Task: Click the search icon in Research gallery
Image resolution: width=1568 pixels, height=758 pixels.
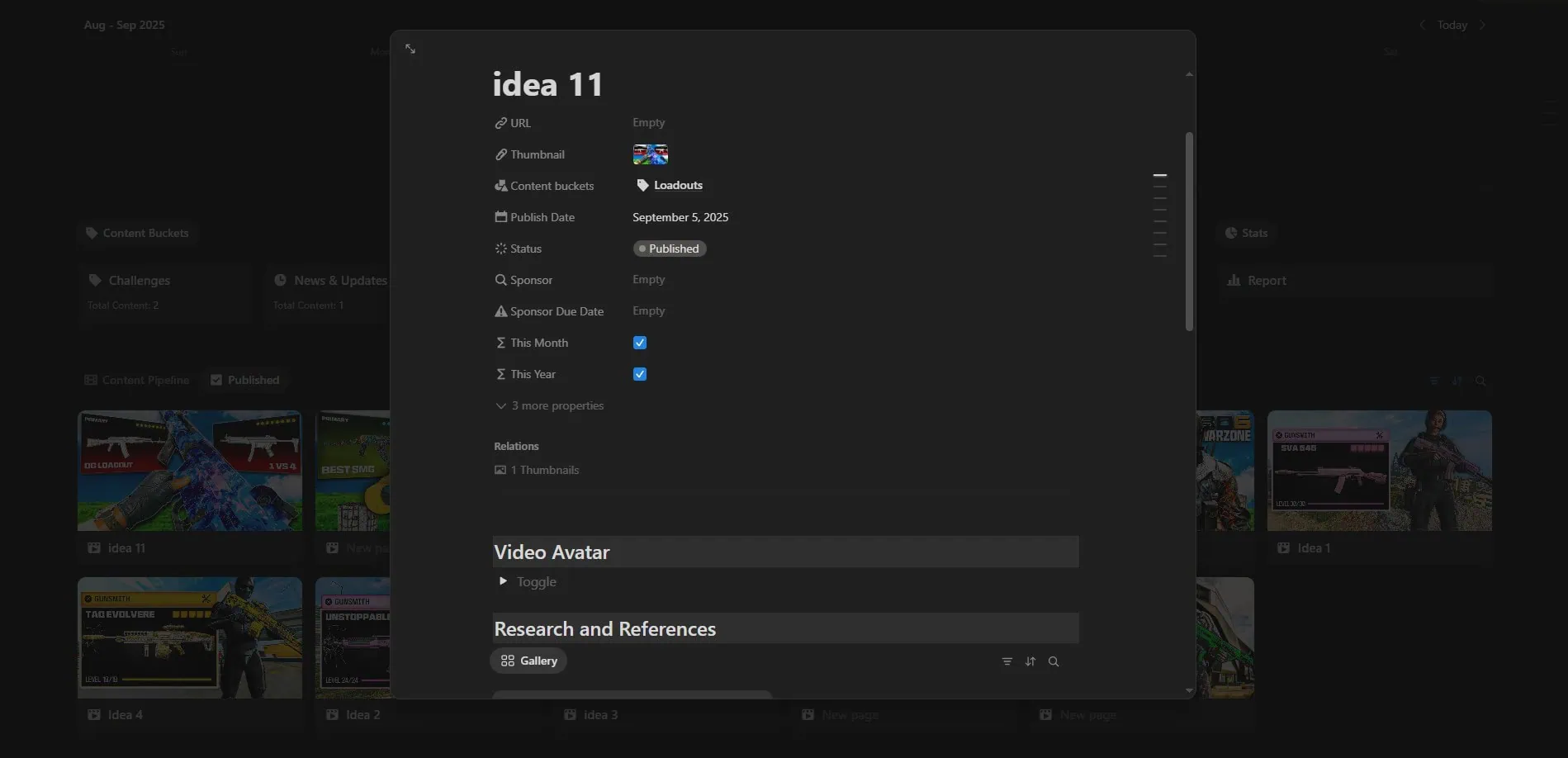Action: (1054, 661)
